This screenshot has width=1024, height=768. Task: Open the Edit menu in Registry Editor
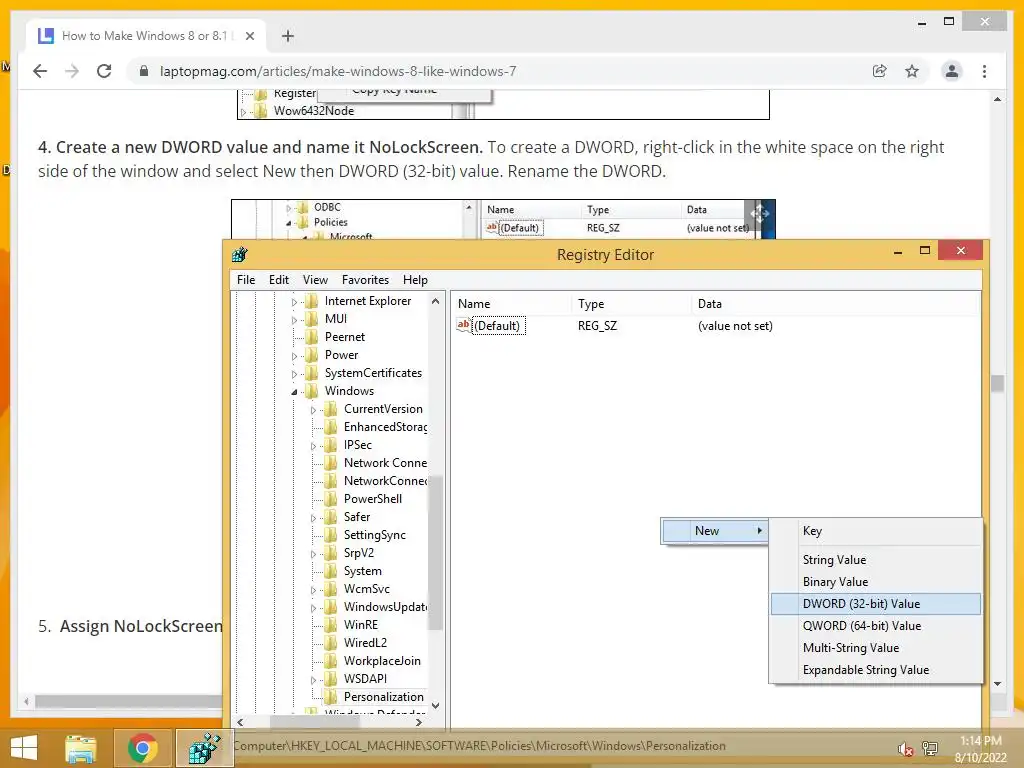[279, 280]
